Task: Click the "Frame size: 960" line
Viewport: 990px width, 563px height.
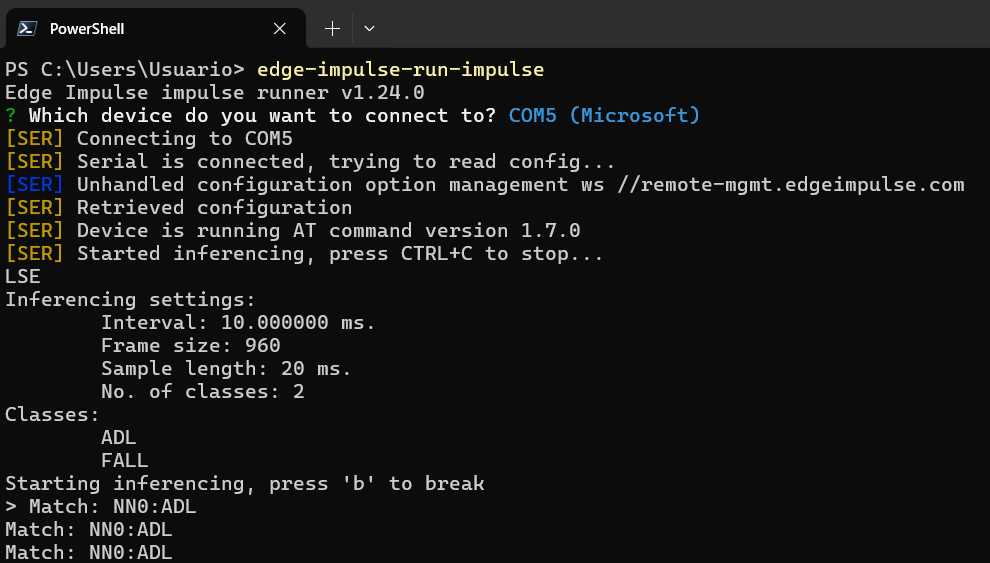Action: tap(190, 346)
